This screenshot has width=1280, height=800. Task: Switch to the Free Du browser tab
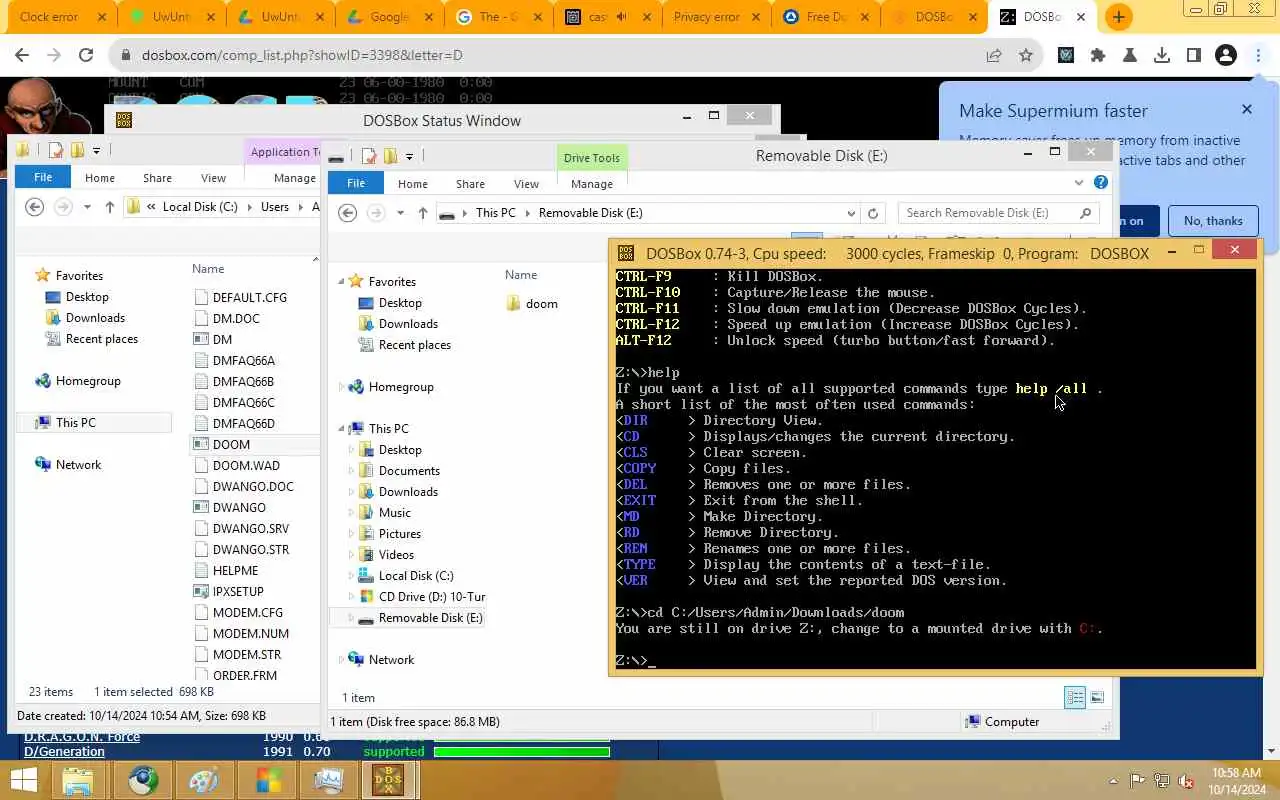coord(826,17)
